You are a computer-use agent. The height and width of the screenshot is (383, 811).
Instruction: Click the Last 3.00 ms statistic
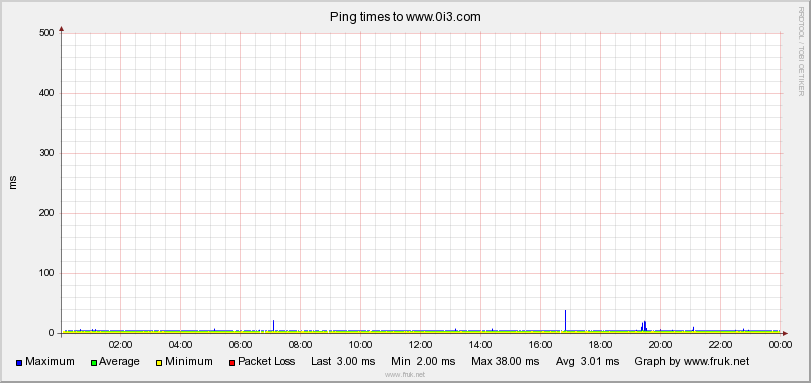[x=343, y=361]
